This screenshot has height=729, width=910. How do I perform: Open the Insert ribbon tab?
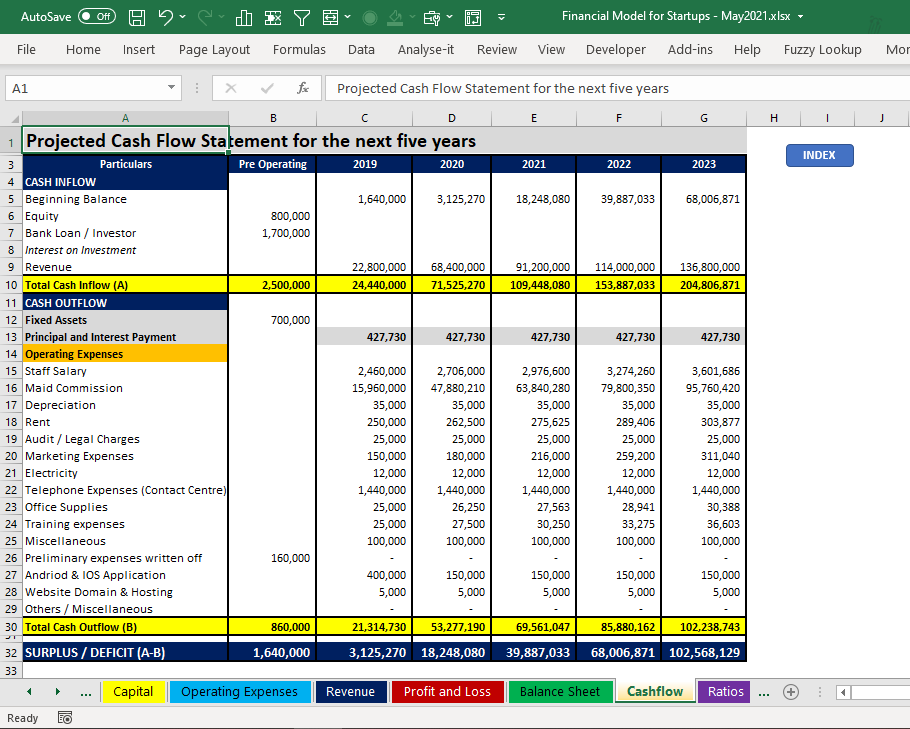[x=139, y=50]
